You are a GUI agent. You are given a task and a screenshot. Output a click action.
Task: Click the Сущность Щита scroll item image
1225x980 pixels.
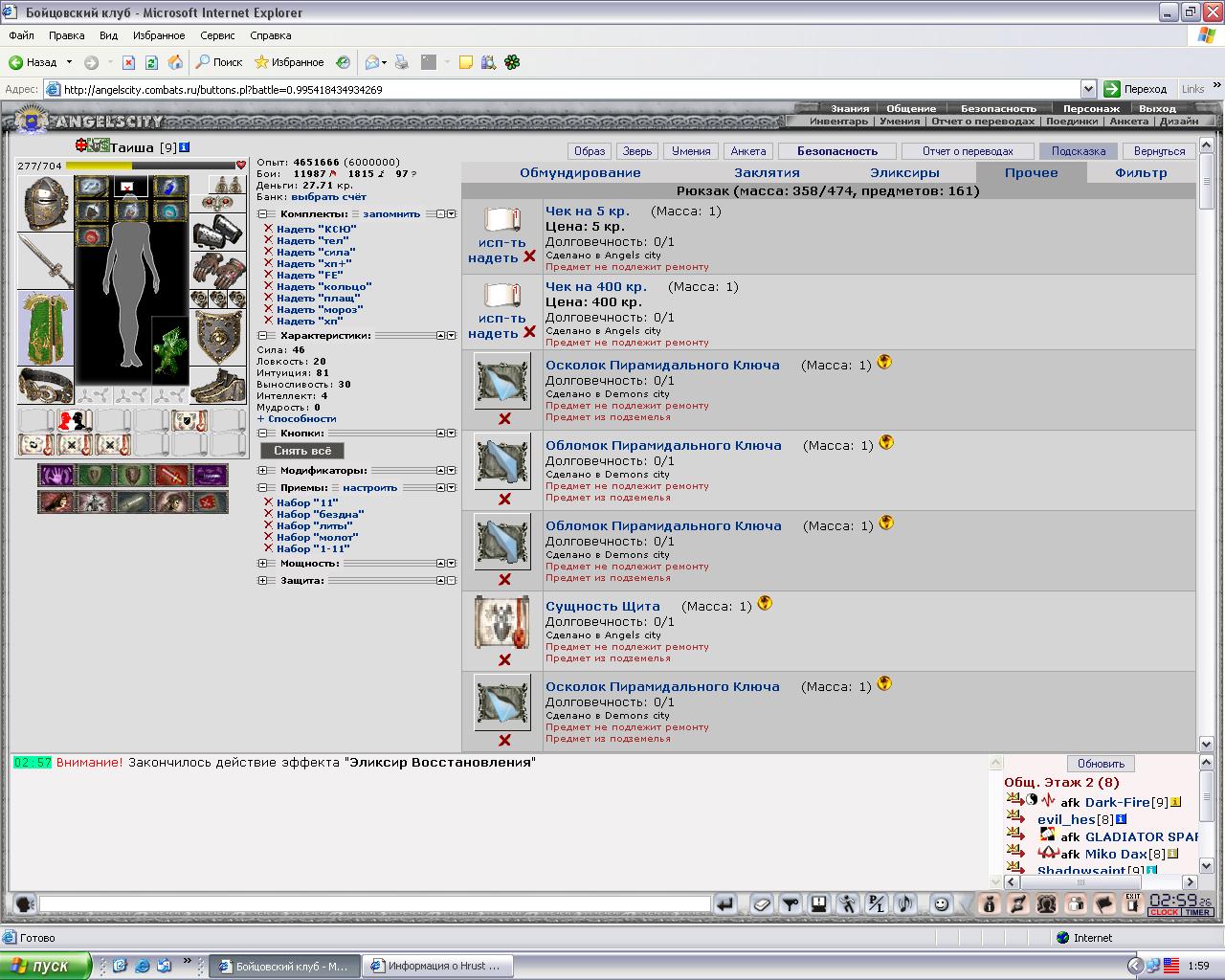[x=502, y=621]
